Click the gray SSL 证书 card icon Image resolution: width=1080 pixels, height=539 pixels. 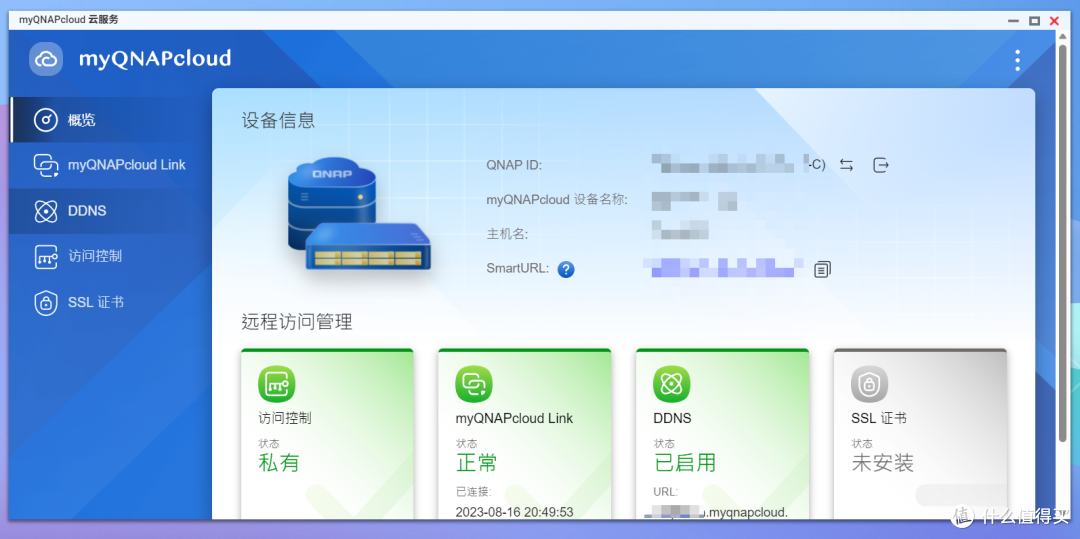point(869,384)
